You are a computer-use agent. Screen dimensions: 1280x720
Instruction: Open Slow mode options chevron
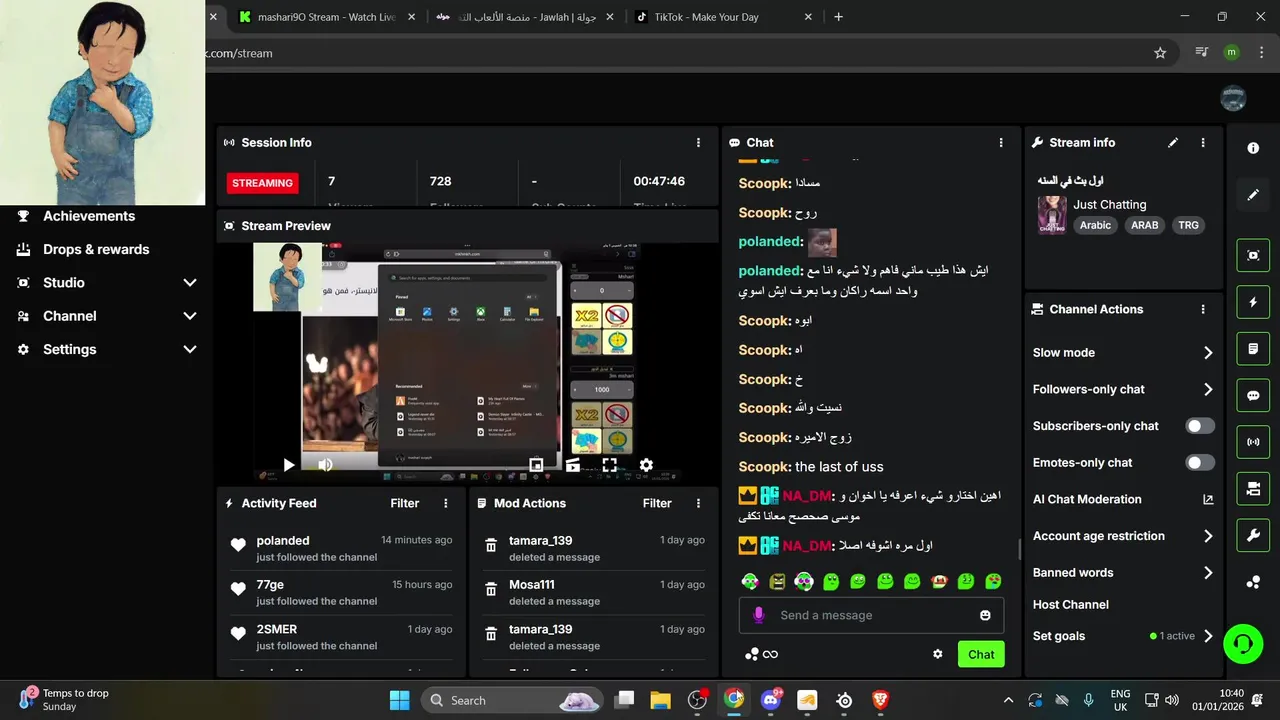coord(1208,353)
